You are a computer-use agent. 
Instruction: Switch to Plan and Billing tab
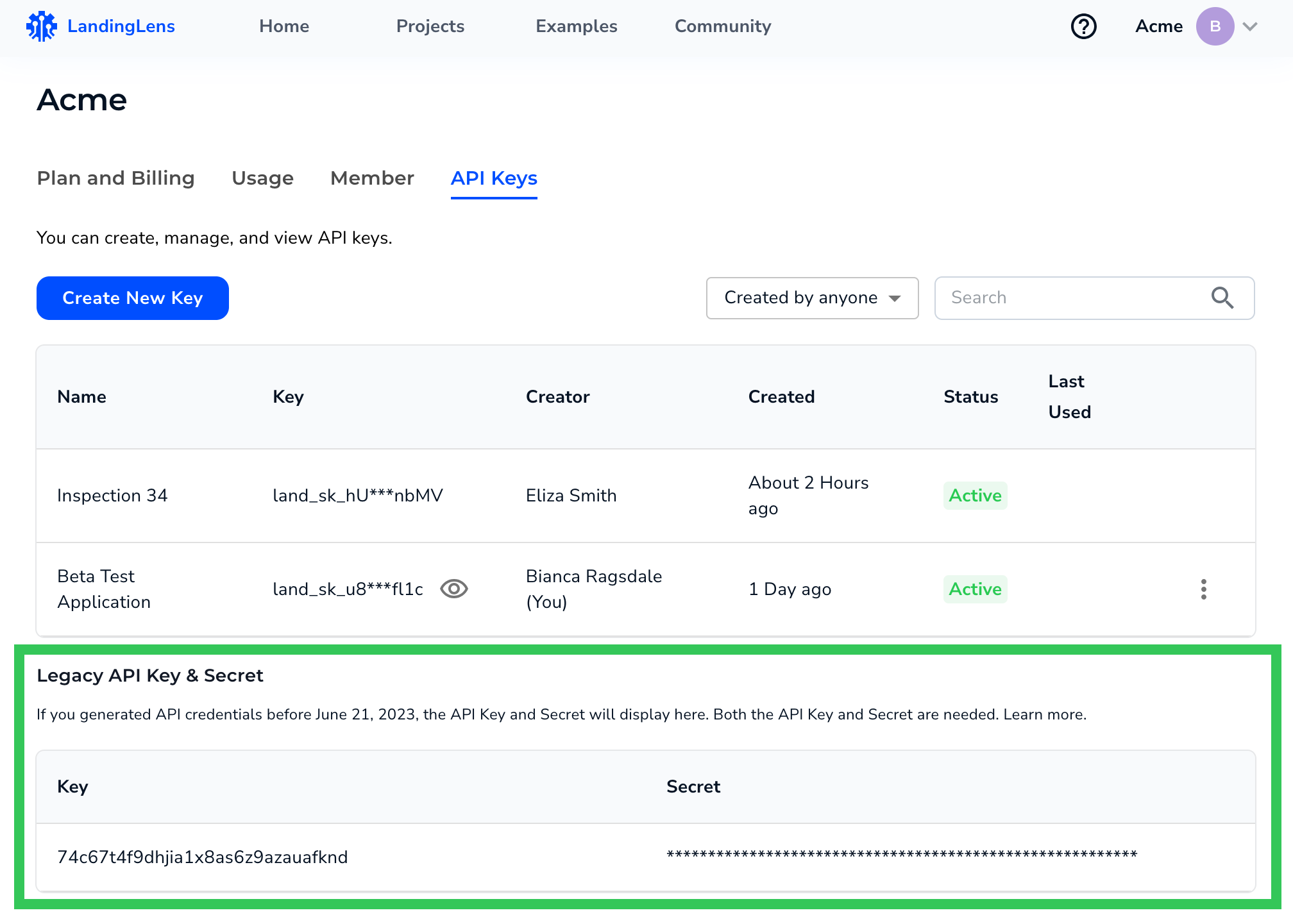point(115,178)
